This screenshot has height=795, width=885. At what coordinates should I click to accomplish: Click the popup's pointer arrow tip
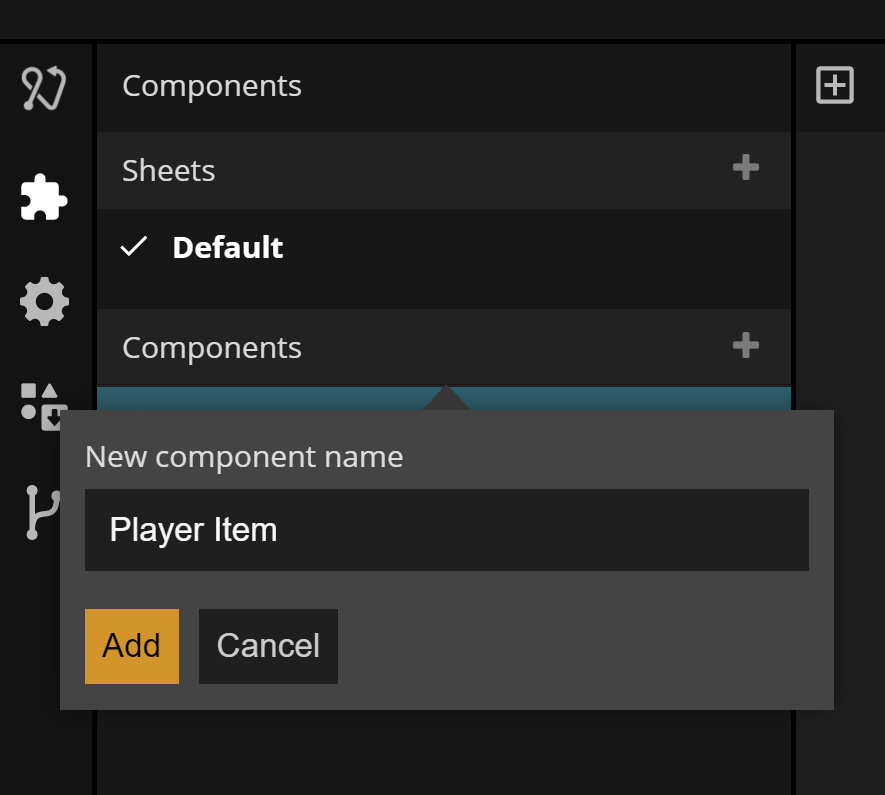click(x=446, y=393)
